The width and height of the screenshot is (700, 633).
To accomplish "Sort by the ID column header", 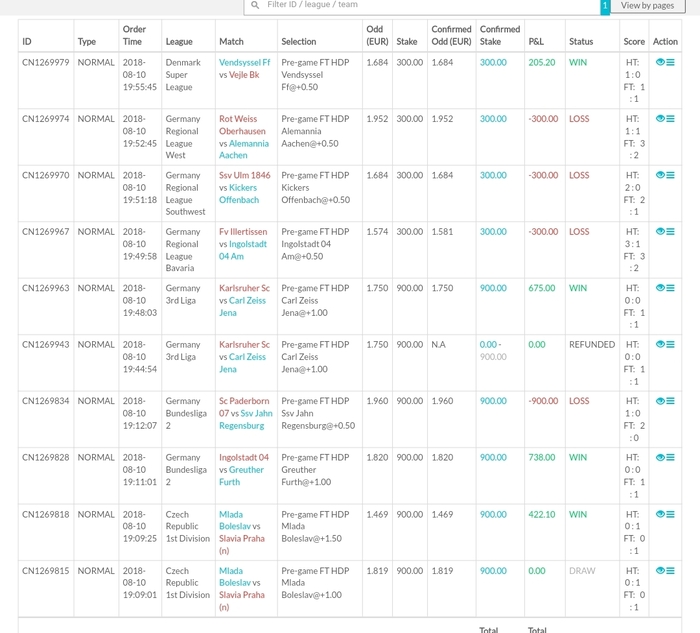I will click(27, 42).
